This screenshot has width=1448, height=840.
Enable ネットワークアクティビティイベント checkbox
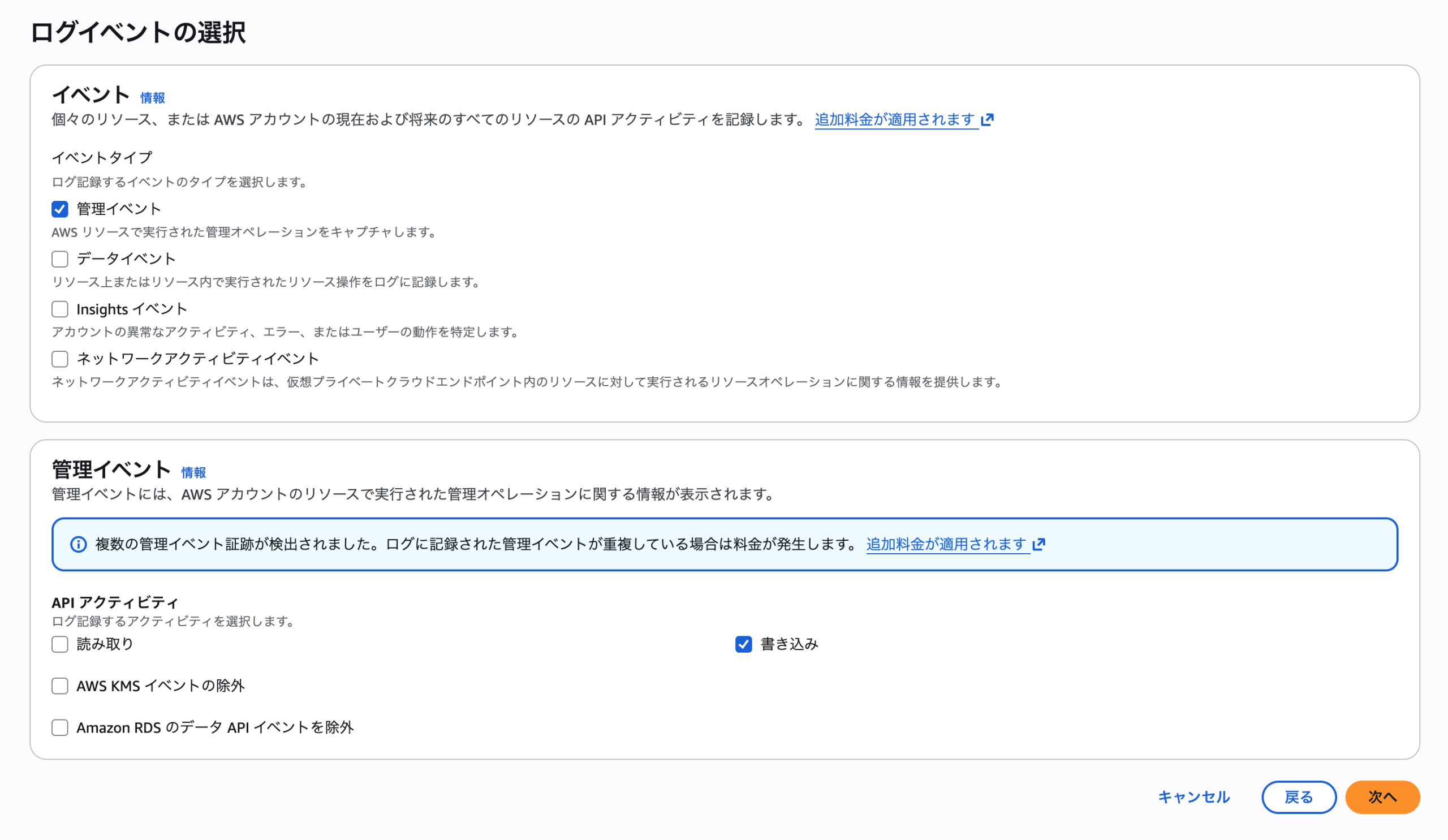coord(60,359)
